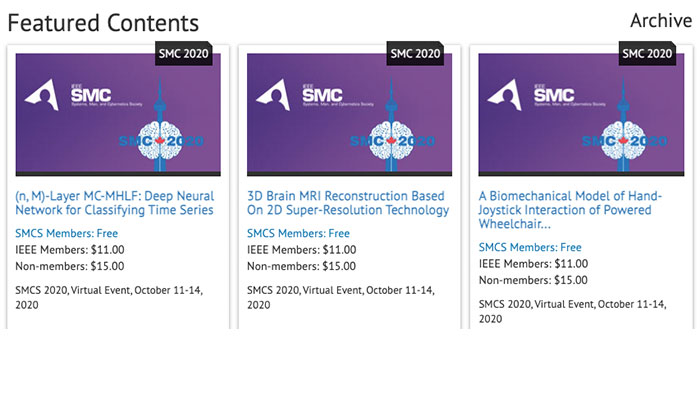Screen dimensions: 700x400
Task: Open the Archive link
Action: point(661,21)
